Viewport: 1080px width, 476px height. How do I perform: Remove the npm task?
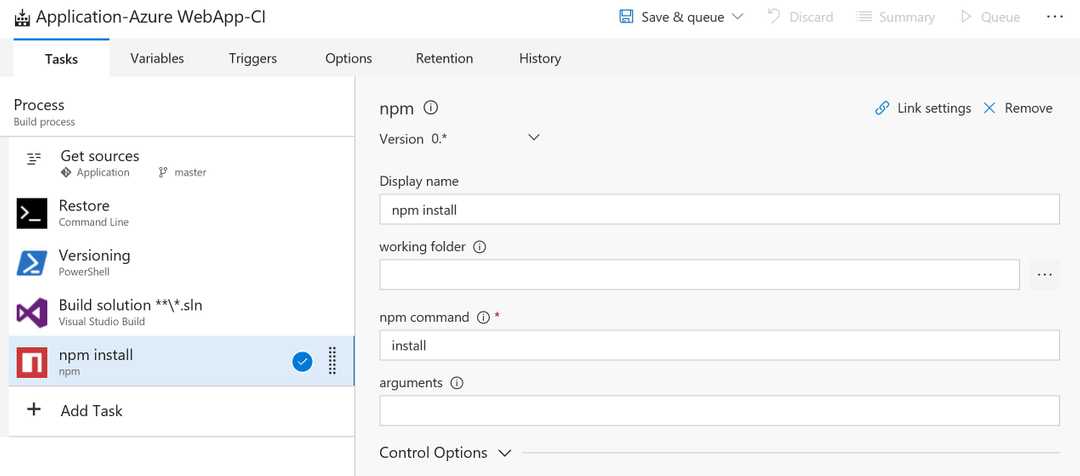(x=1017, y=108)
